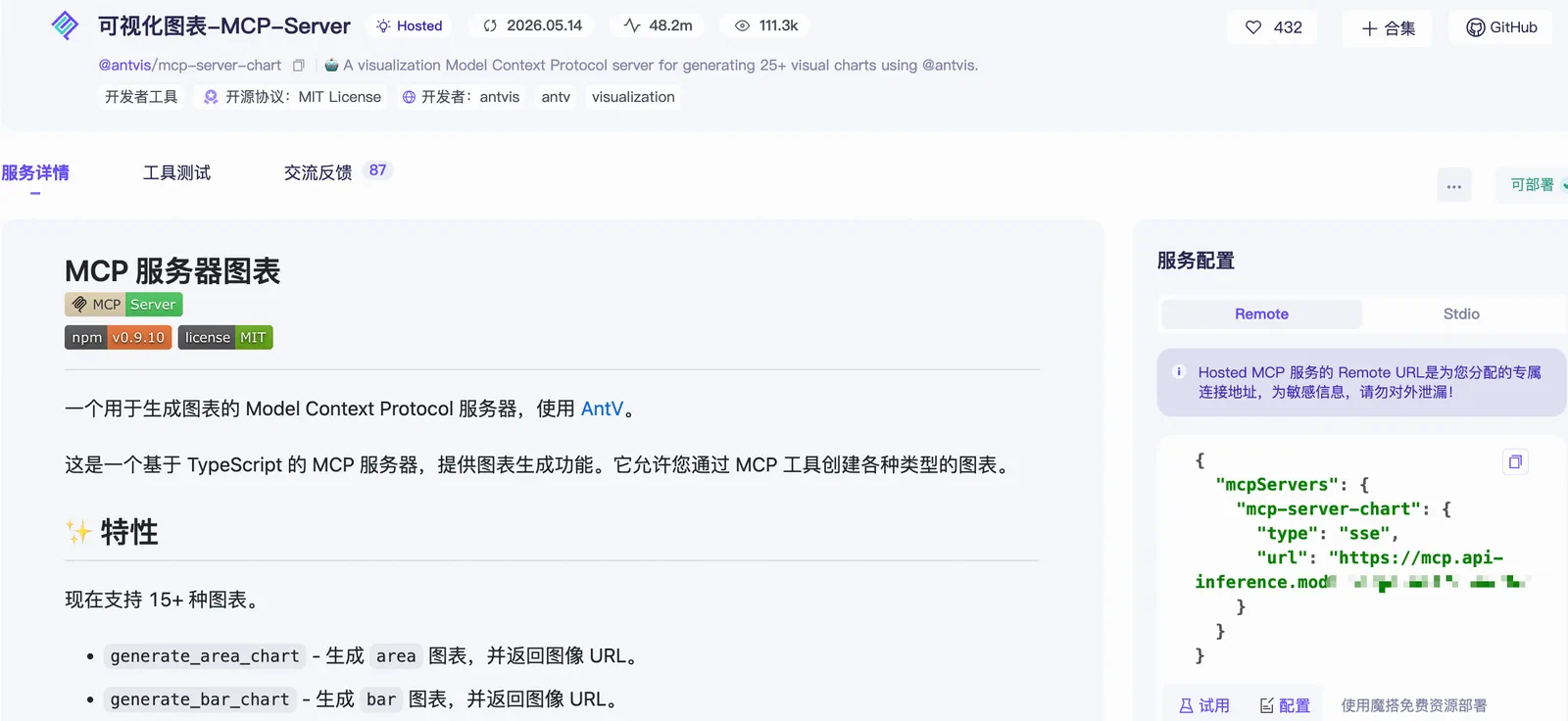Click the 48.2m call count stat

pyautogui.click(x=659, y=25)
